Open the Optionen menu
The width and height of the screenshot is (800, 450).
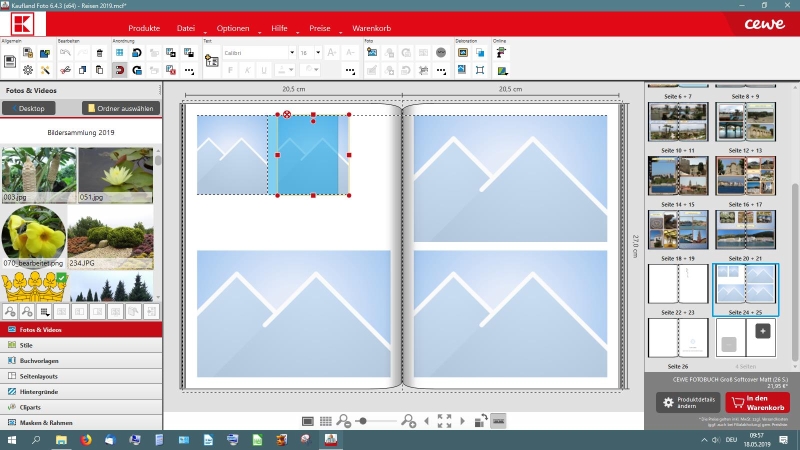coord(233,28)
